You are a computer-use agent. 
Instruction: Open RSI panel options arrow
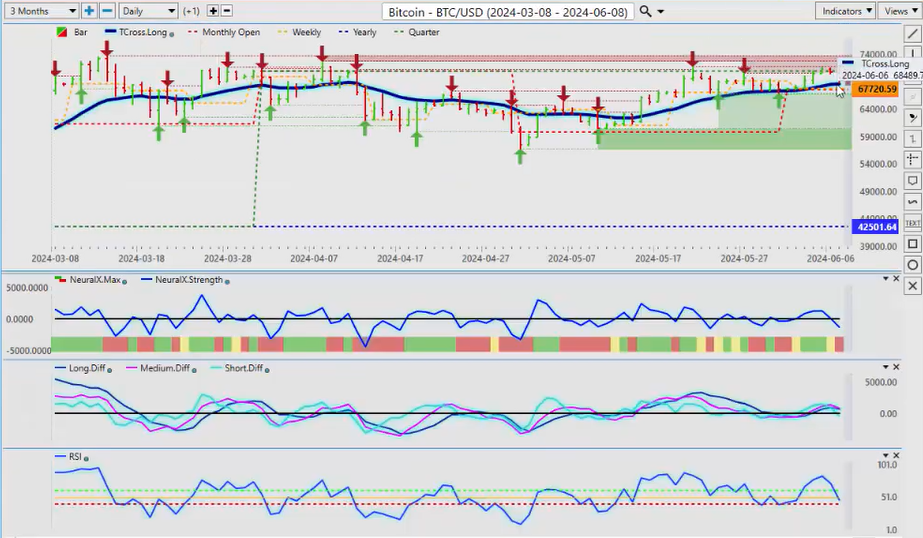coord(886,455)
